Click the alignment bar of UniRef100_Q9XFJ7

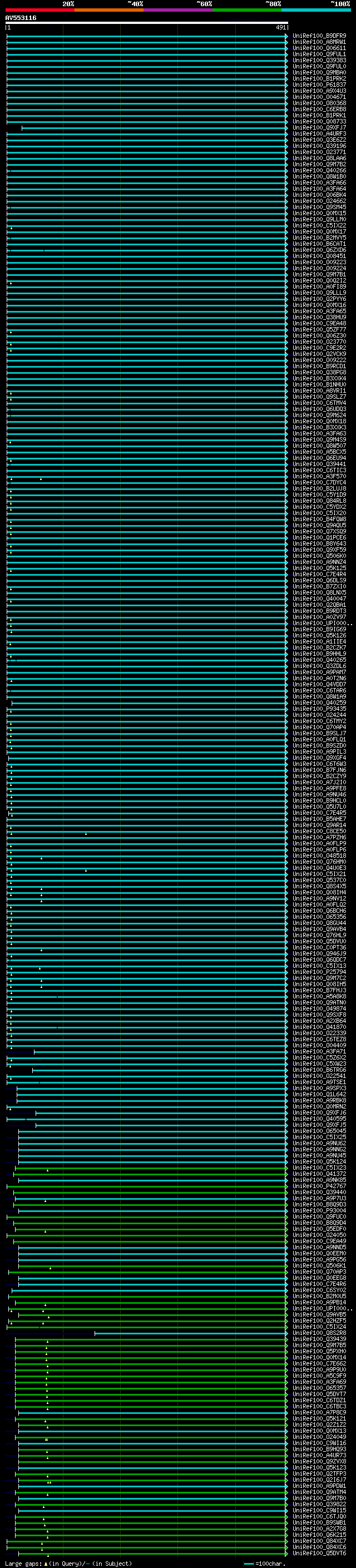155,128
